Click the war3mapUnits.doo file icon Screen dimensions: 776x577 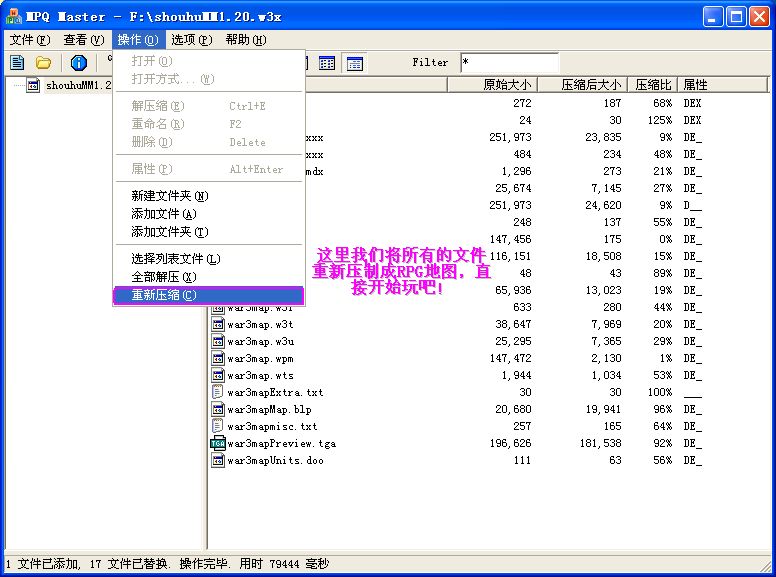(217, 460)
